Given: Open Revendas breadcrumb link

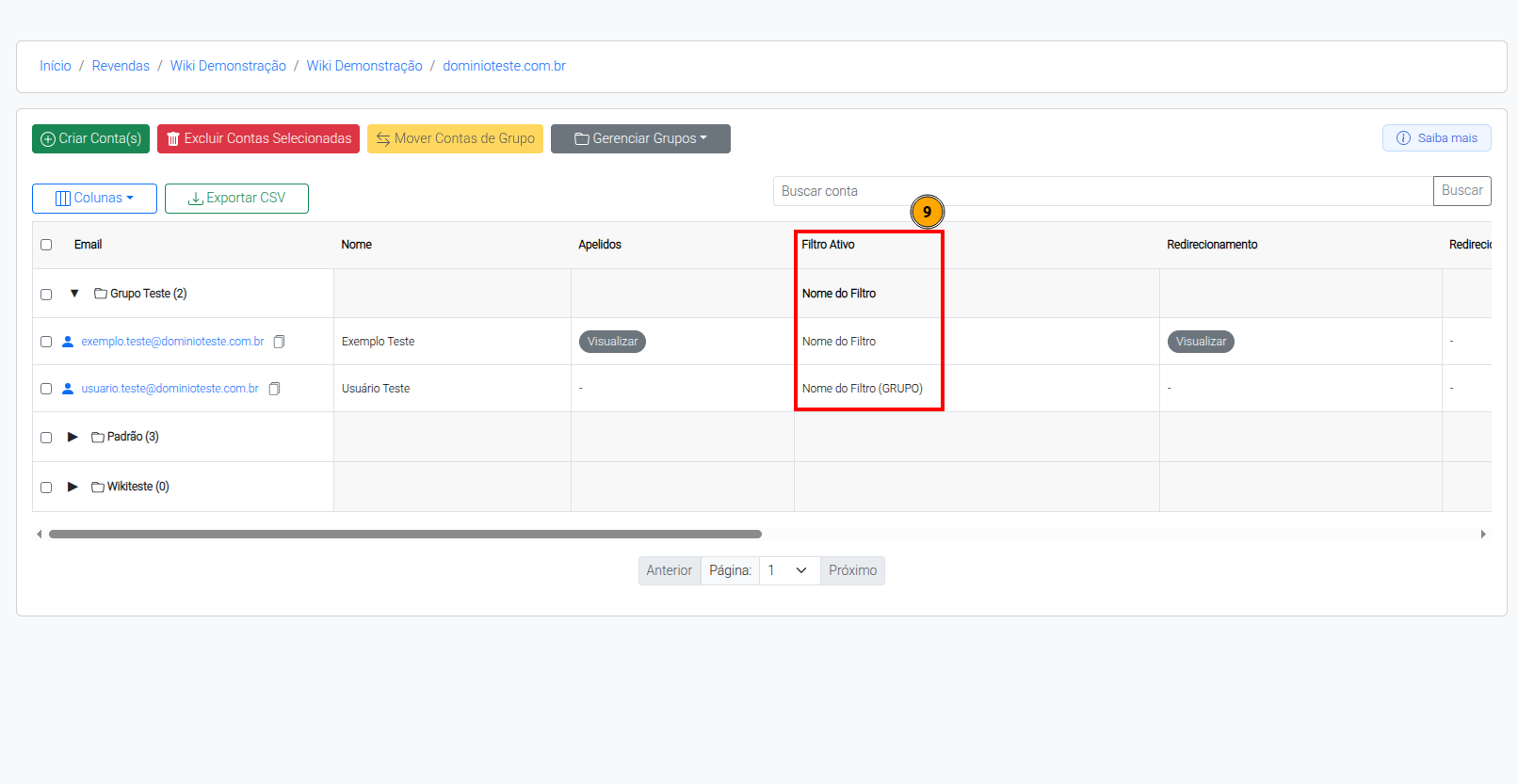Looking at the screenshot, I should [121, 66].
